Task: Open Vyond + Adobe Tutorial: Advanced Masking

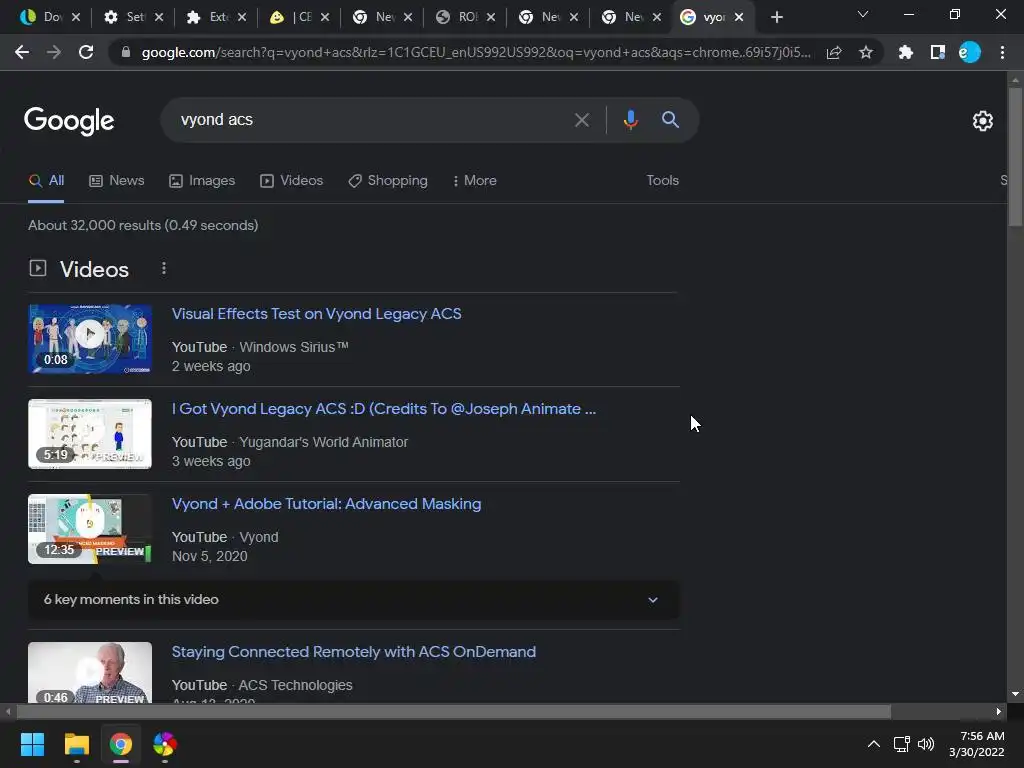Action: (326, 504)
